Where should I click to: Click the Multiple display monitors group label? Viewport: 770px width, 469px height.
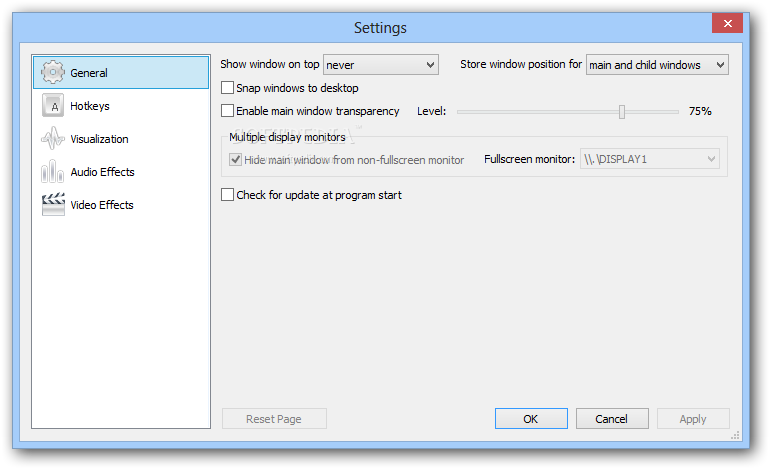point(287,137)
